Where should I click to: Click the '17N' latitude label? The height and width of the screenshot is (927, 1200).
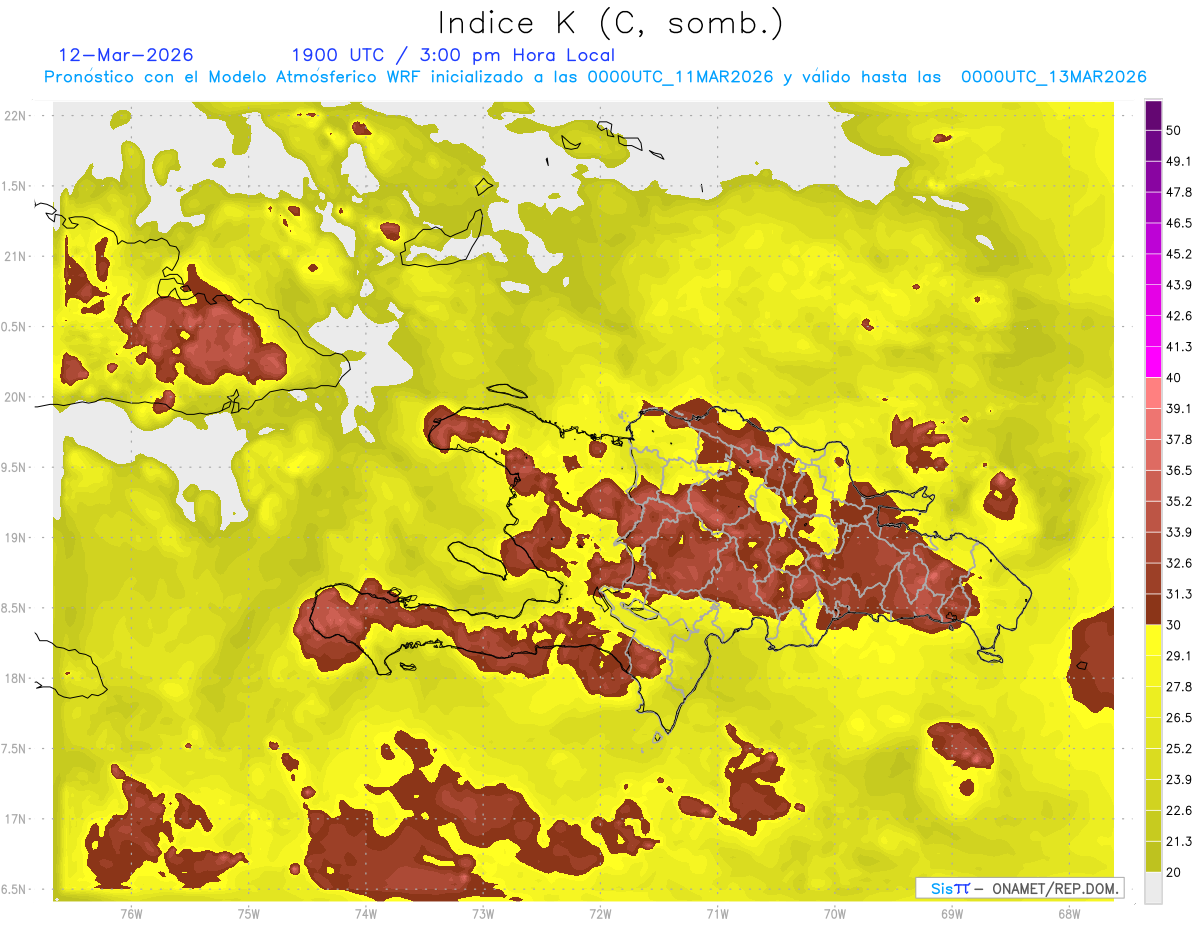tap(15, 820)
